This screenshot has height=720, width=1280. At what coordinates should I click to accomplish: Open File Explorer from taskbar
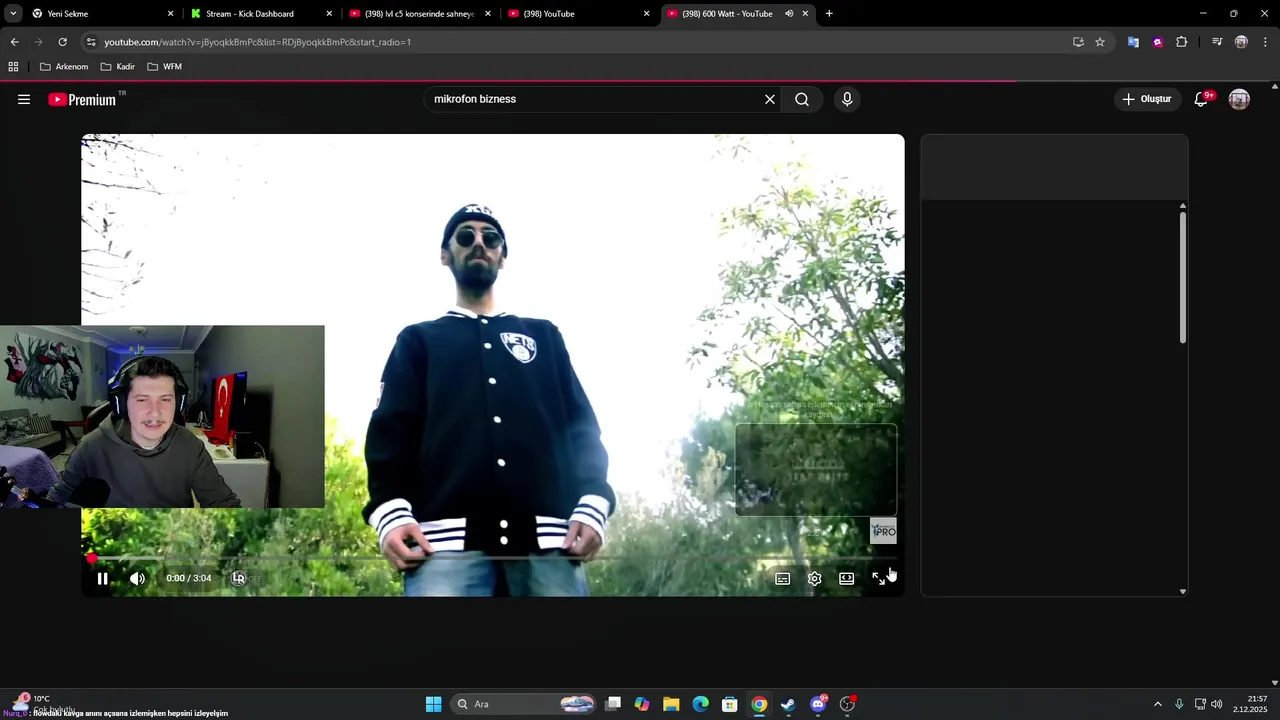pyautogui.click(x=671, y=704)
